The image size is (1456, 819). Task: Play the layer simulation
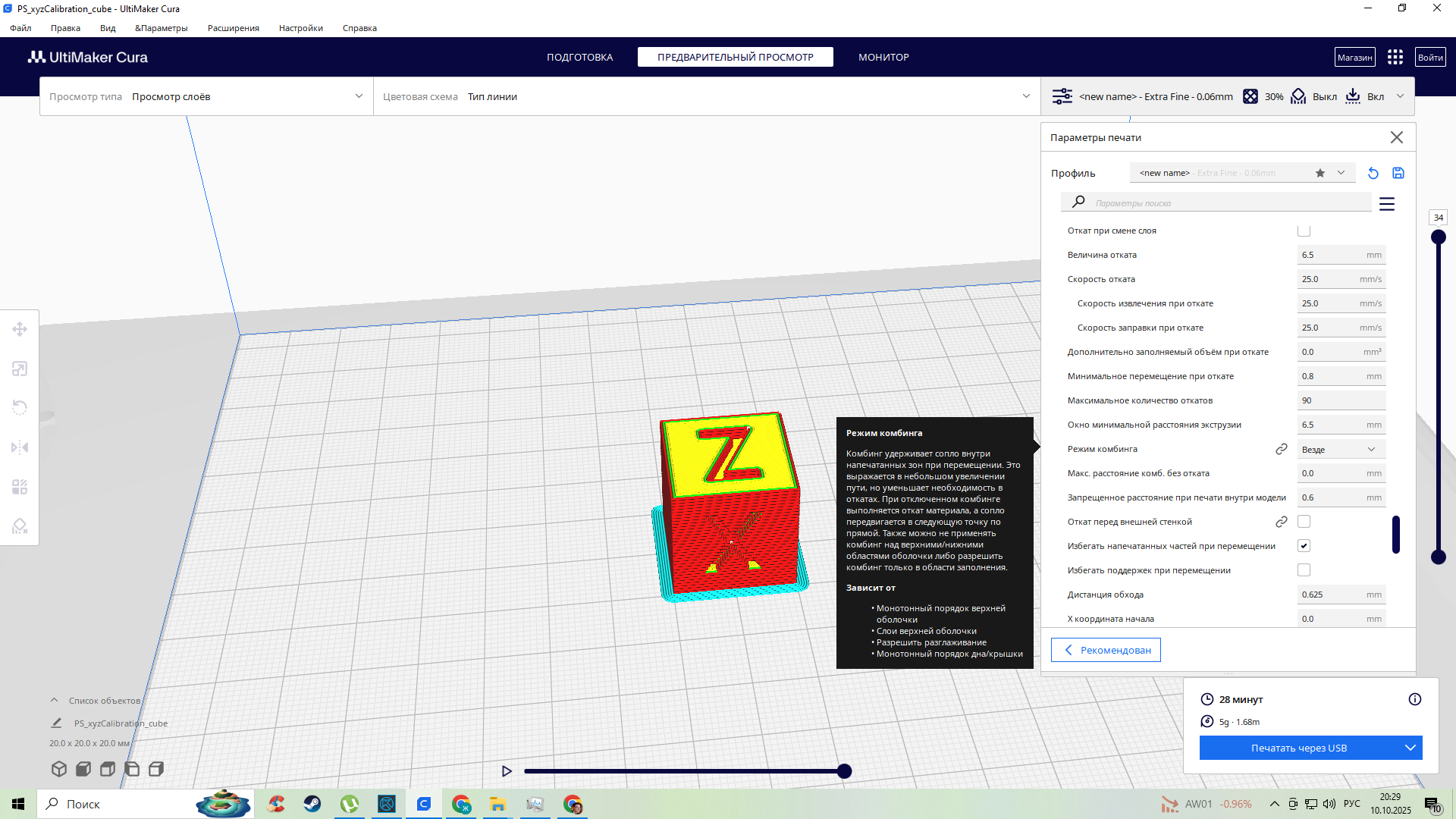(x=507, y=771)
